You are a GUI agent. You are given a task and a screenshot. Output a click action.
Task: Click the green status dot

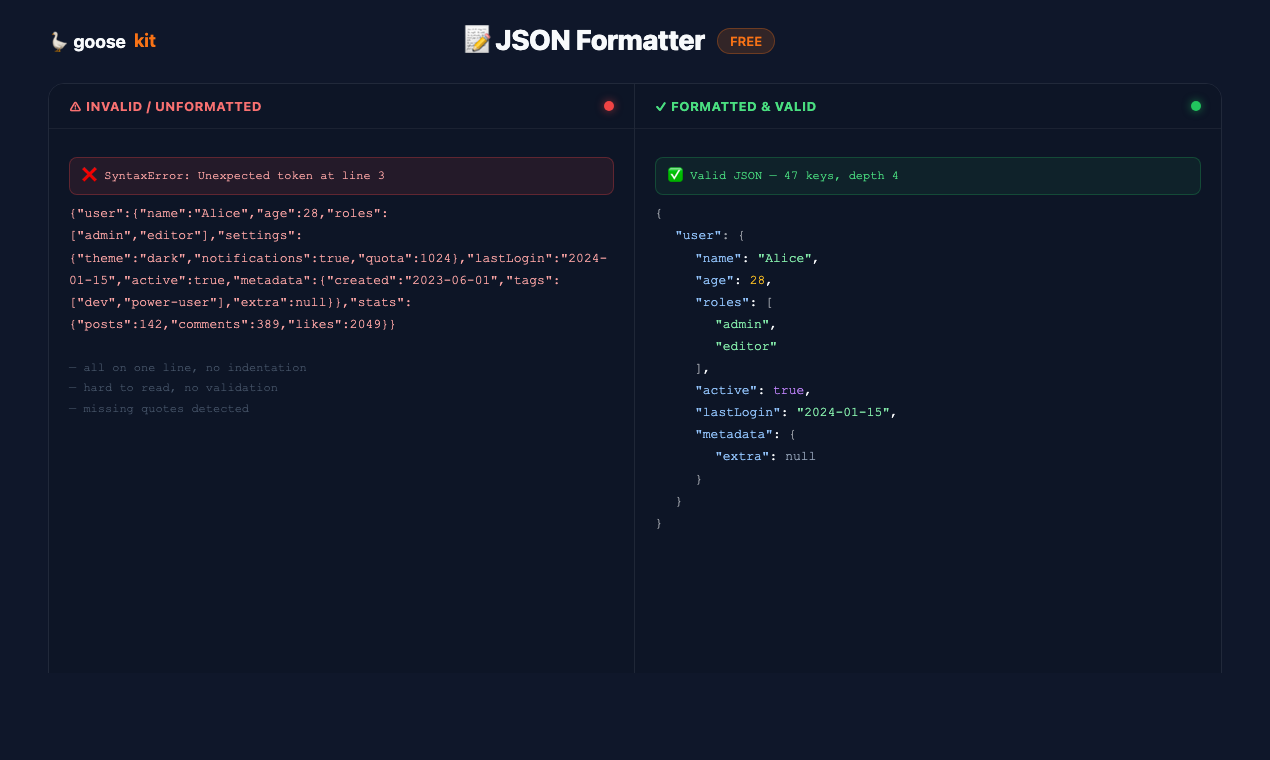coord(1196,106)
